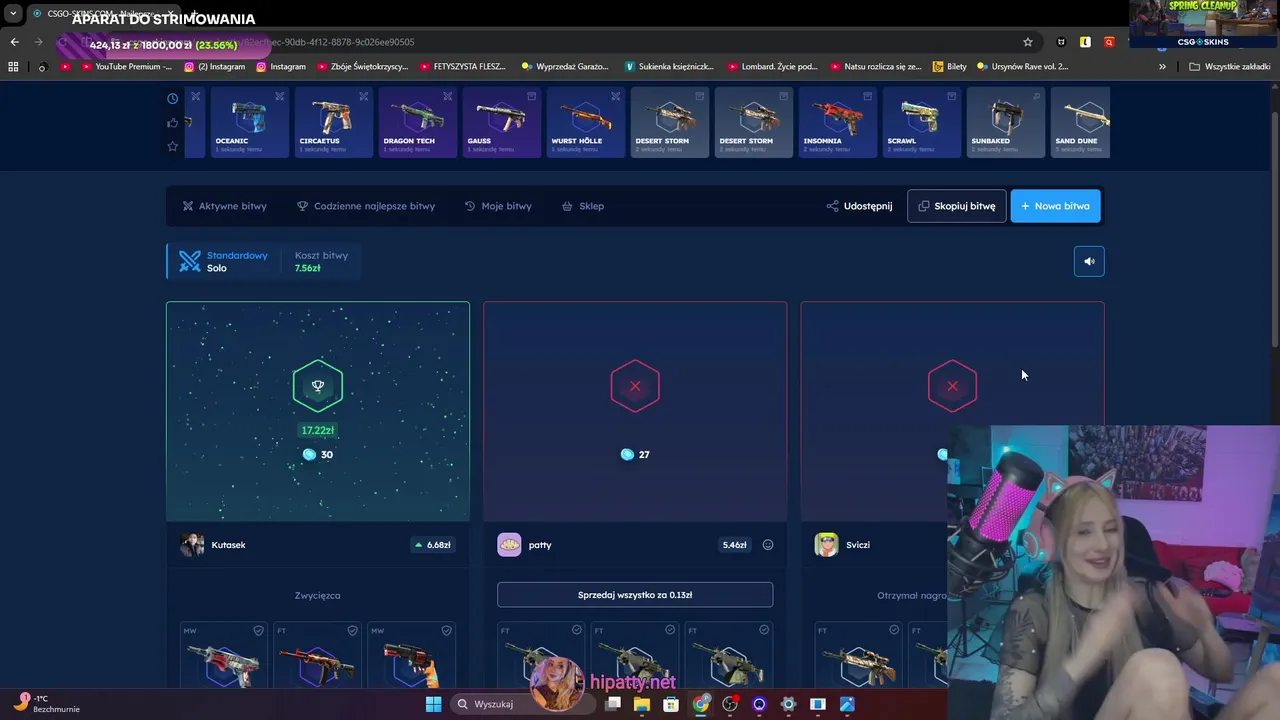This screenshot has height=720, width=1280.
Task: Click the Zwycięzca label under Kutasek
Action: pyautogui.click(x=318, y=595)
